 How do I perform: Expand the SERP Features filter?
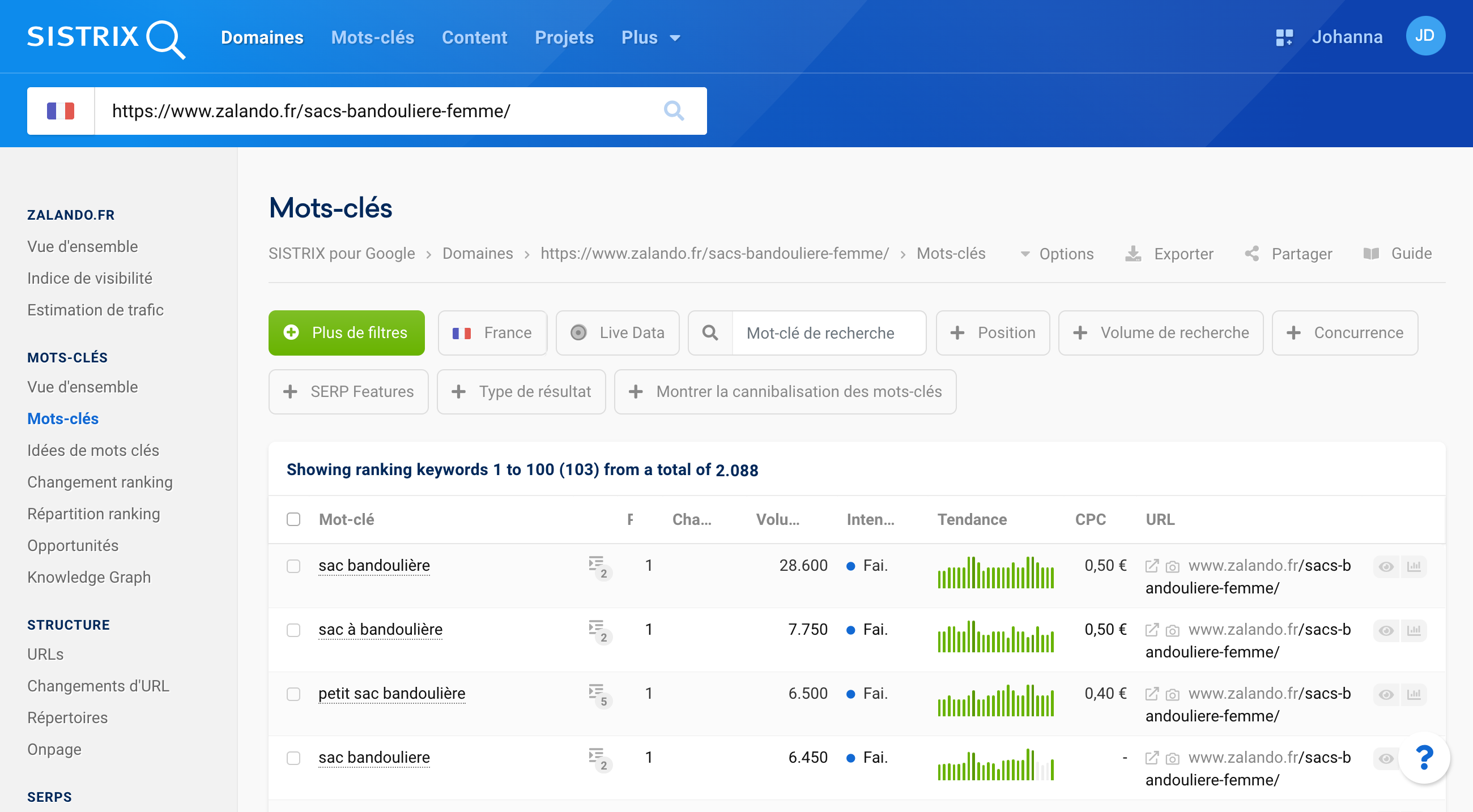click(348, 391)
